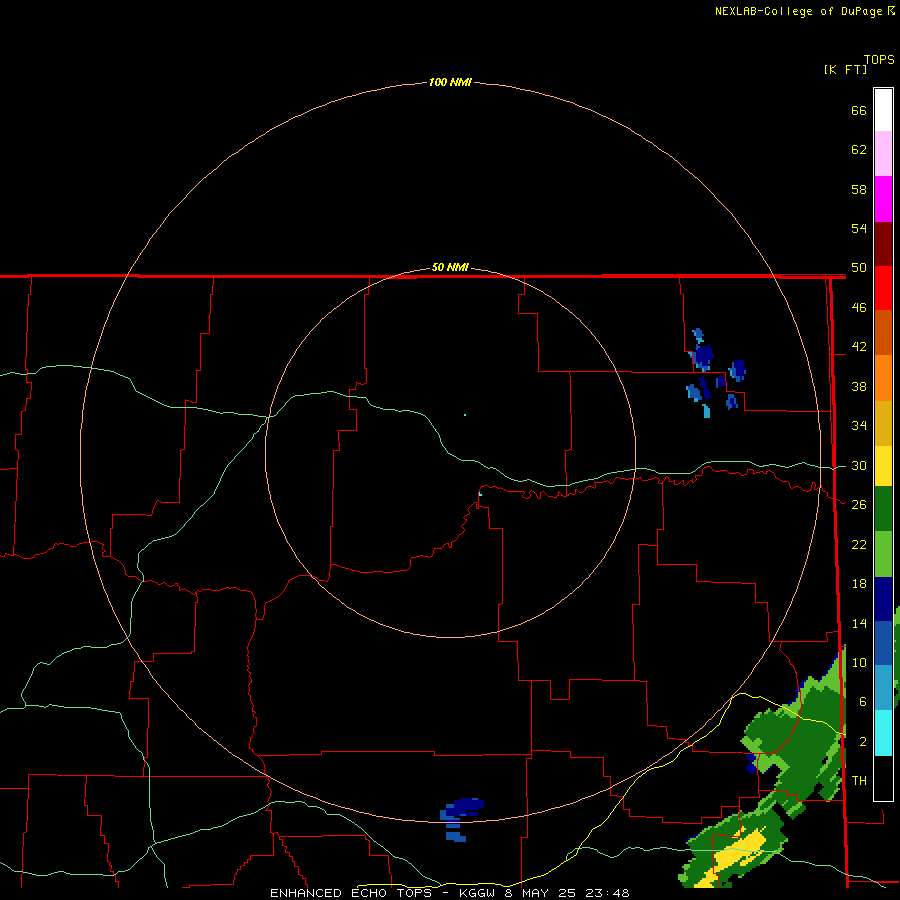Image resolution: width=900 pixels, height=900 pixels.
Task: Click the "50 NMI" range ring label
Action: [x=450, y=267]
